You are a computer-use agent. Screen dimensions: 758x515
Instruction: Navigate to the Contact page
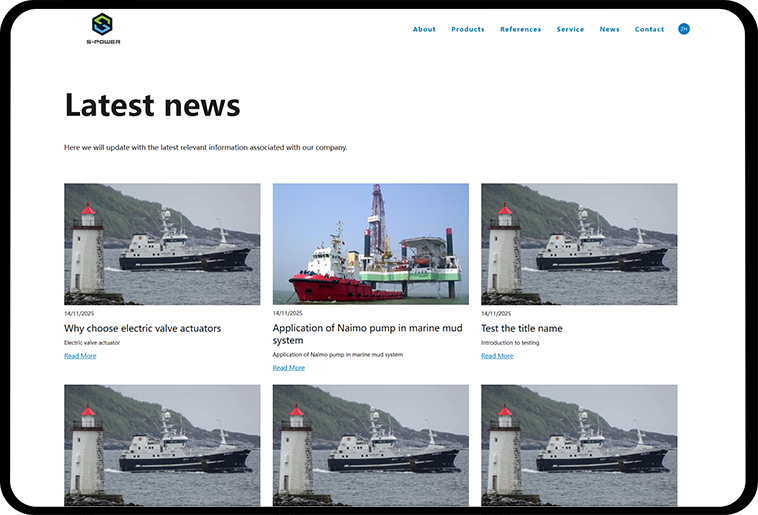coord(649,29)
